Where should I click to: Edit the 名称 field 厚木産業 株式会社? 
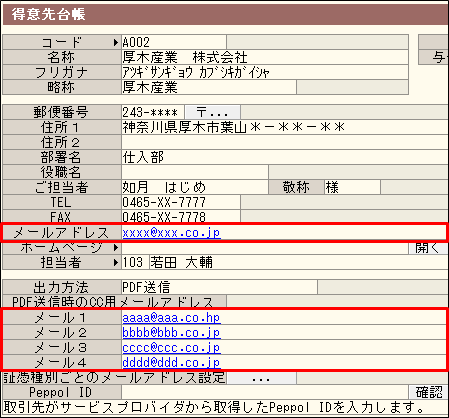coord(265,57)
